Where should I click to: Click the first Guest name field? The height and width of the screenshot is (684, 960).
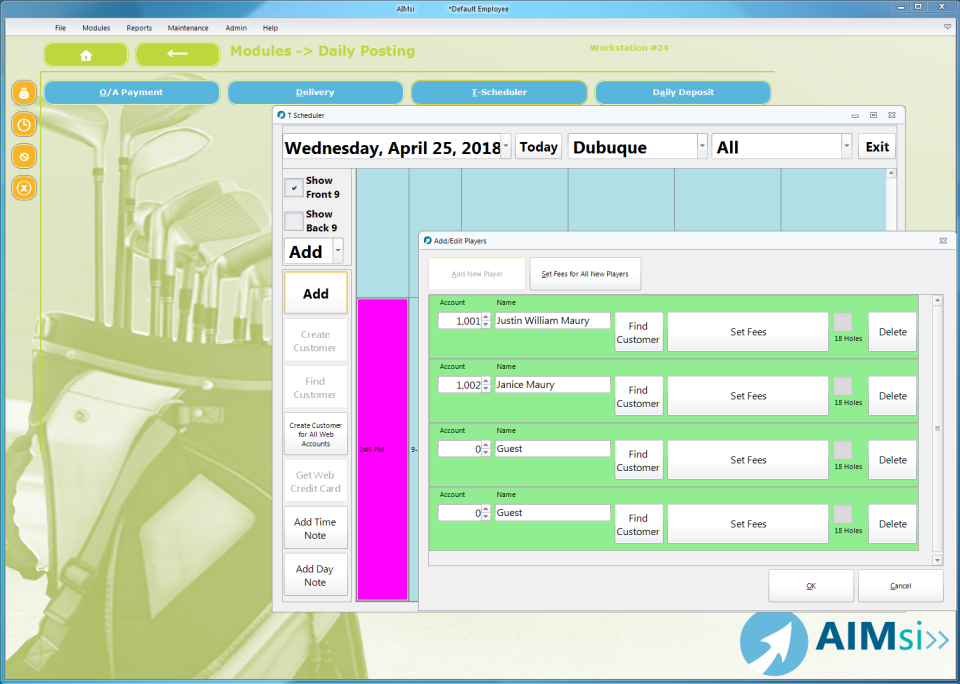pyautogui.click(x=552, y=449)
